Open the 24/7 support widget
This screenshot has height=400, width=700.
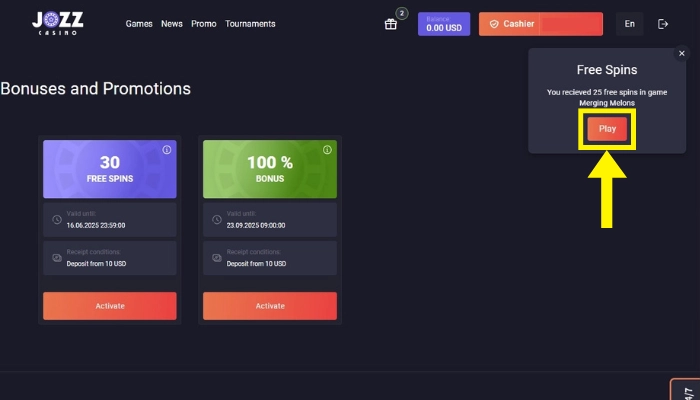click(x=684, y=390)
